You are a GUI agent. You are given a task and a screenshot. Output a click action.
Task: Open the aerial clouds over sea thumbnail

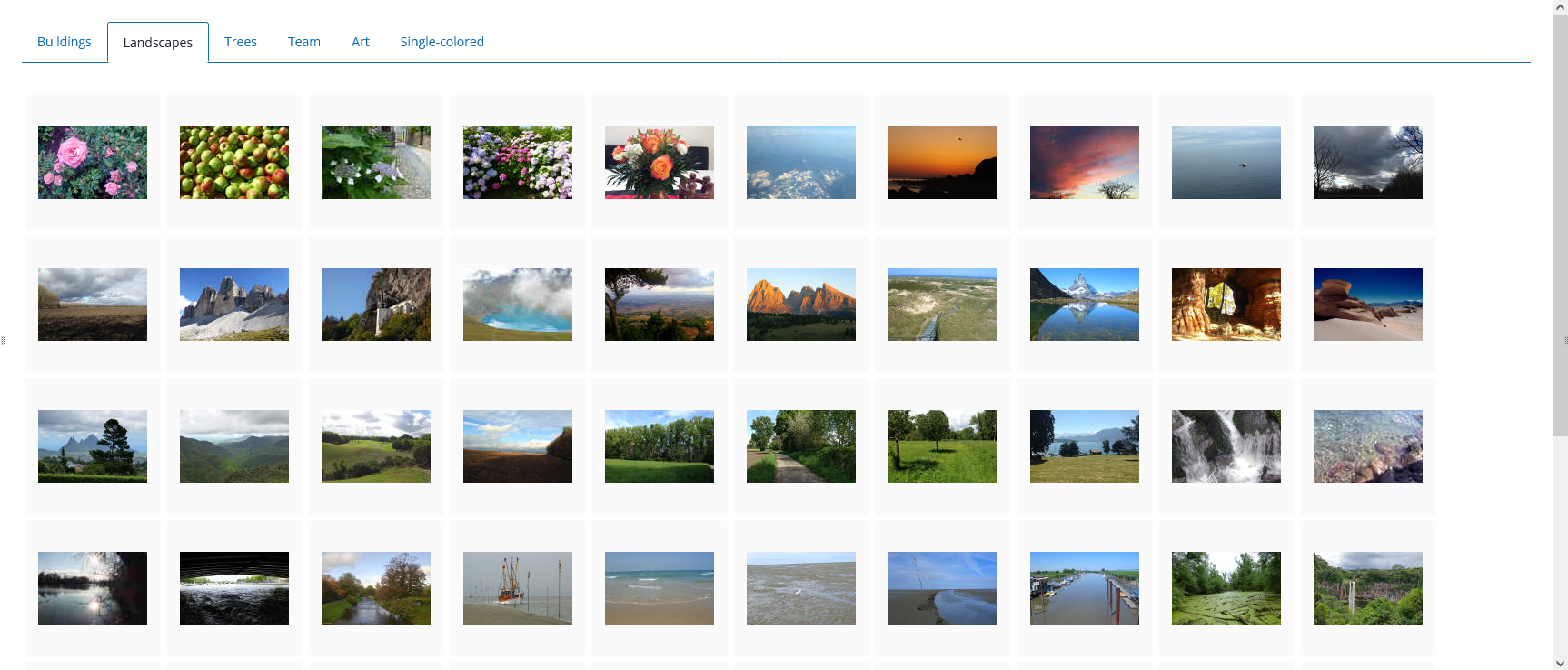click(x=801, y=163)
